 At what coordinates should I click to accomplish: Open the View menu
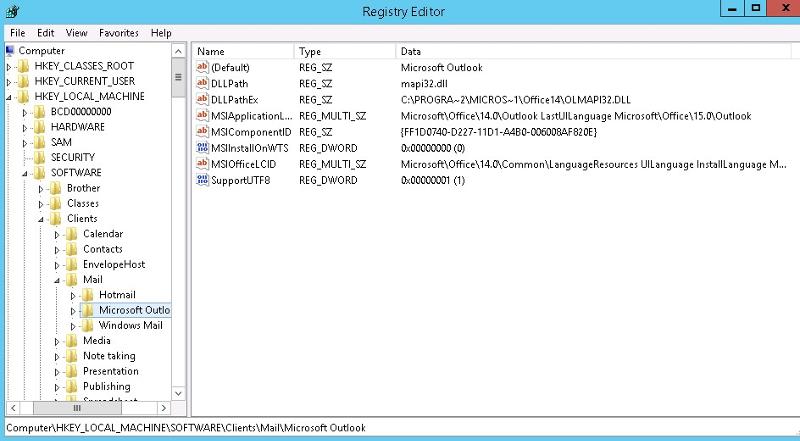point(77,33)
